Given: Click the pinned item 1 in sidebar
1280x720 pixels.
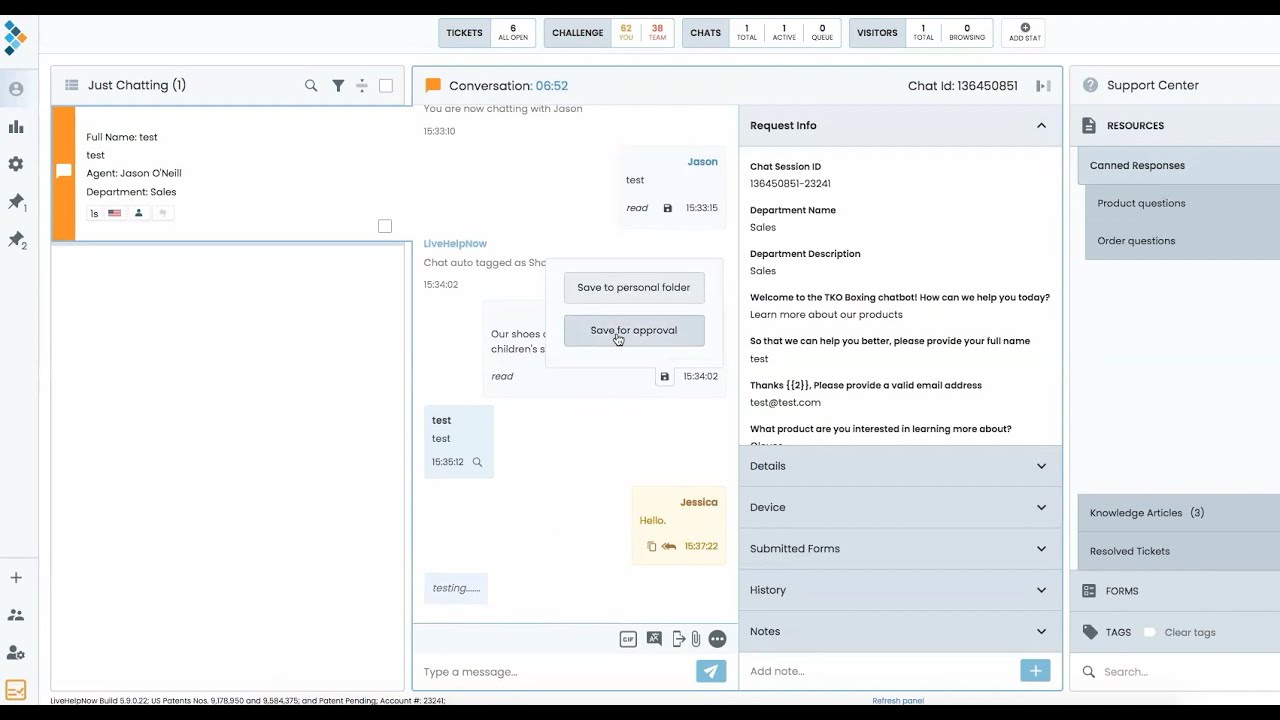Looking at the screenshot, I should (x=16, y=202).
